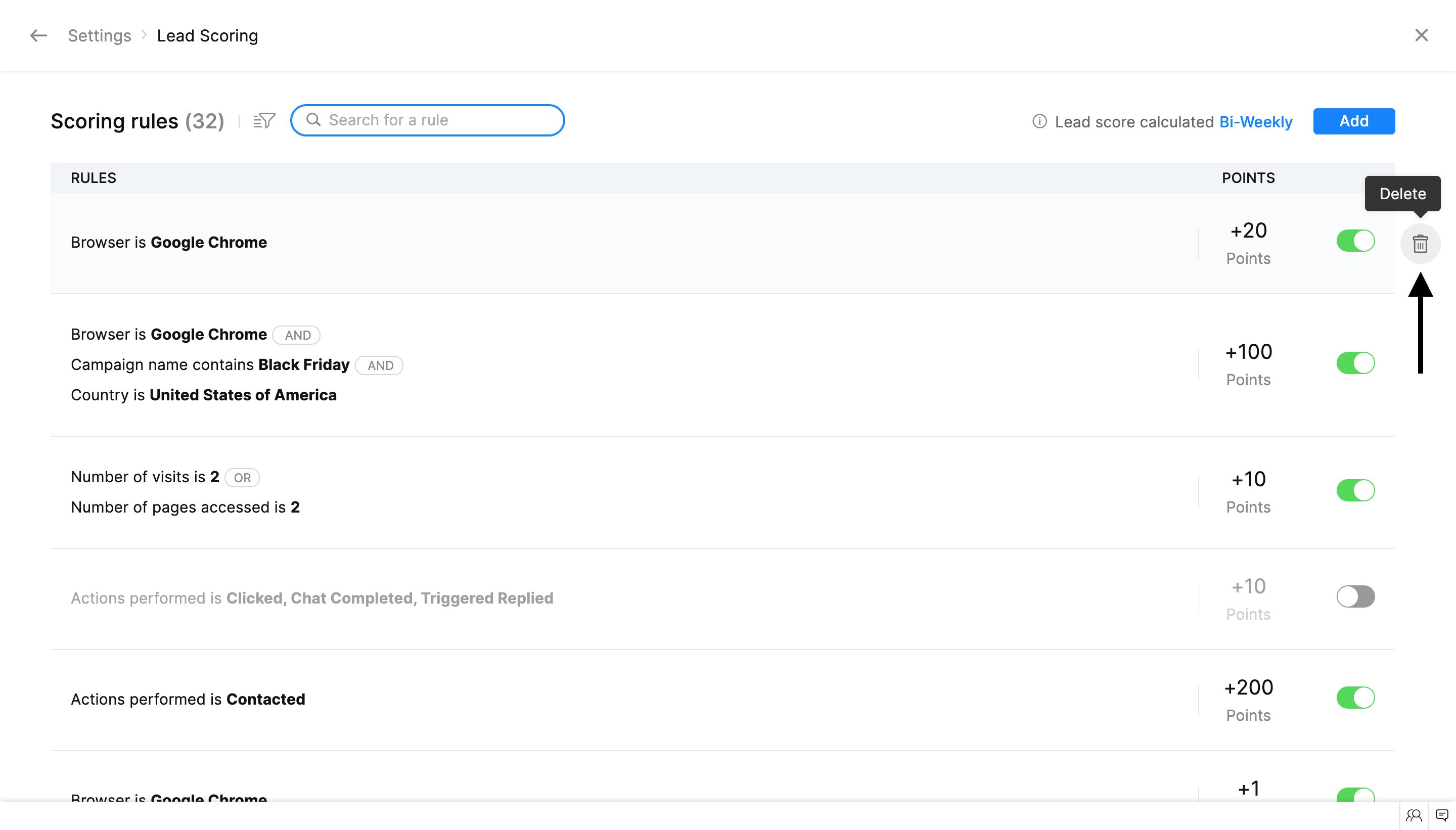Turn off the Number of visits rule
Viewport: 1456px width, 830px height.
[x=1355, y=490]
